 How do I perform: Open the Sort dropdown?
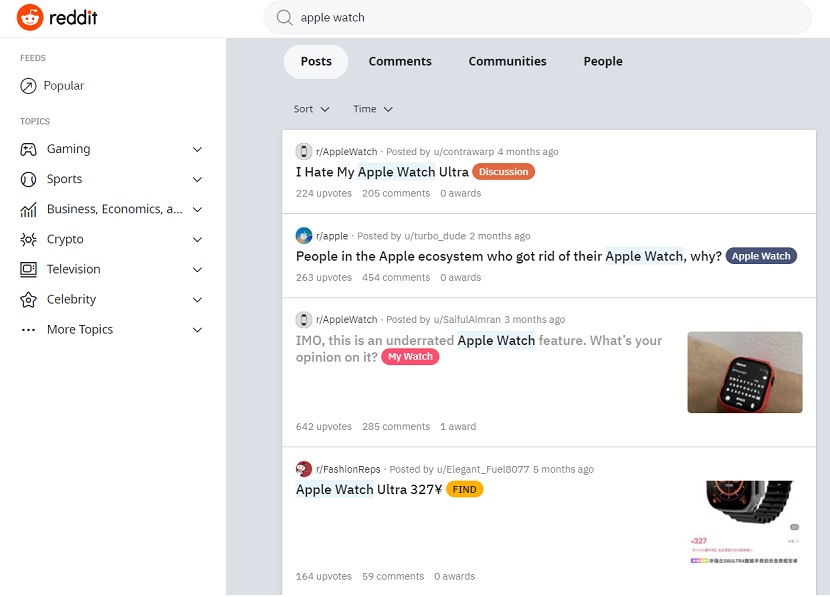tap(310, 109)
